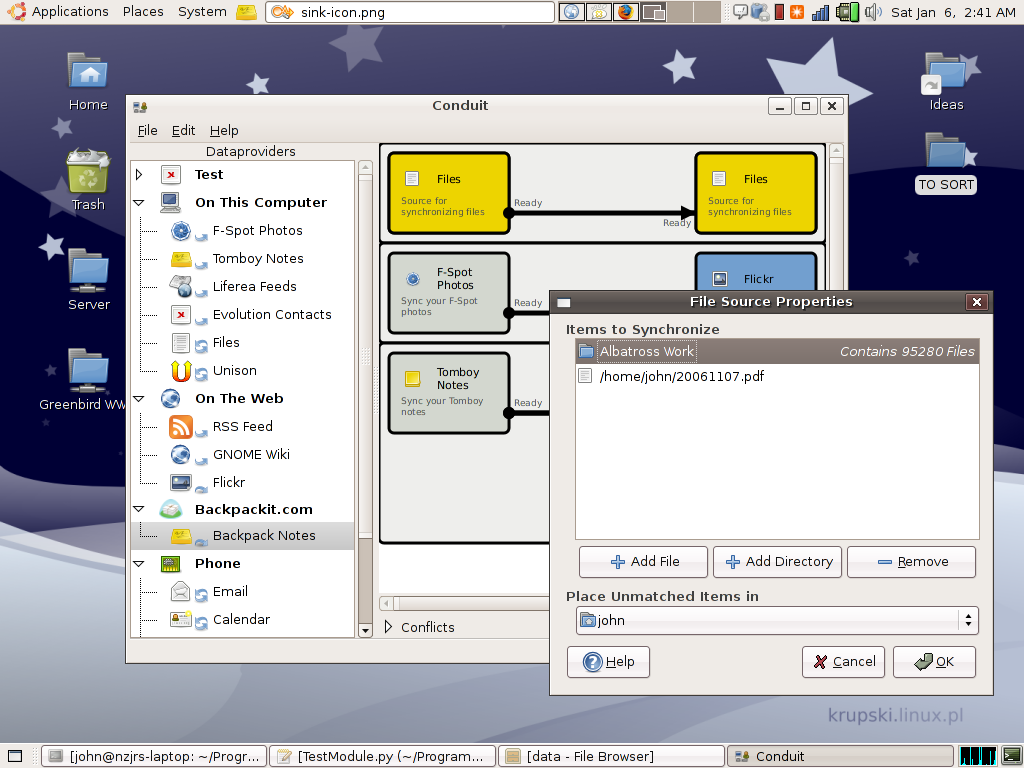This screenshot has height=768, width=1024.
Task: Select the GNOME Wiki dataprovider icon
Action: point(181,455)
